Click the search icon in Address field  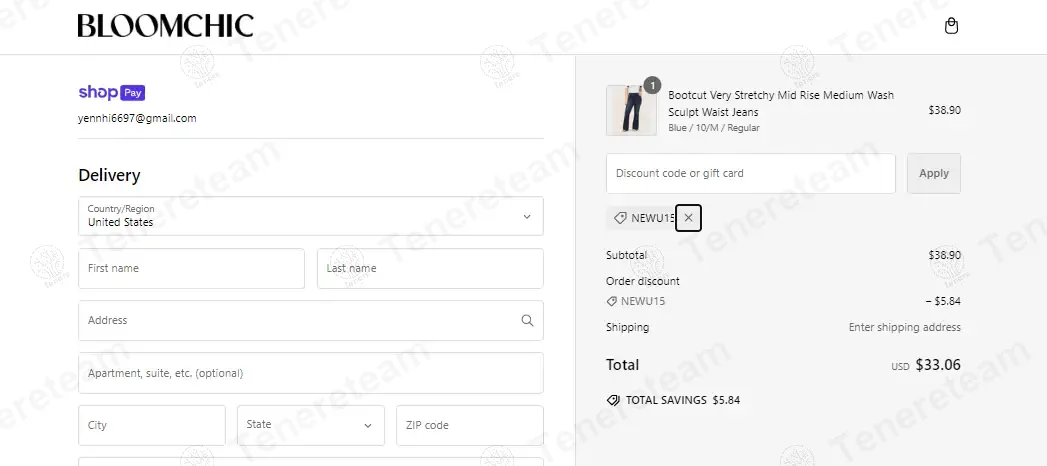tap(527, 321)
